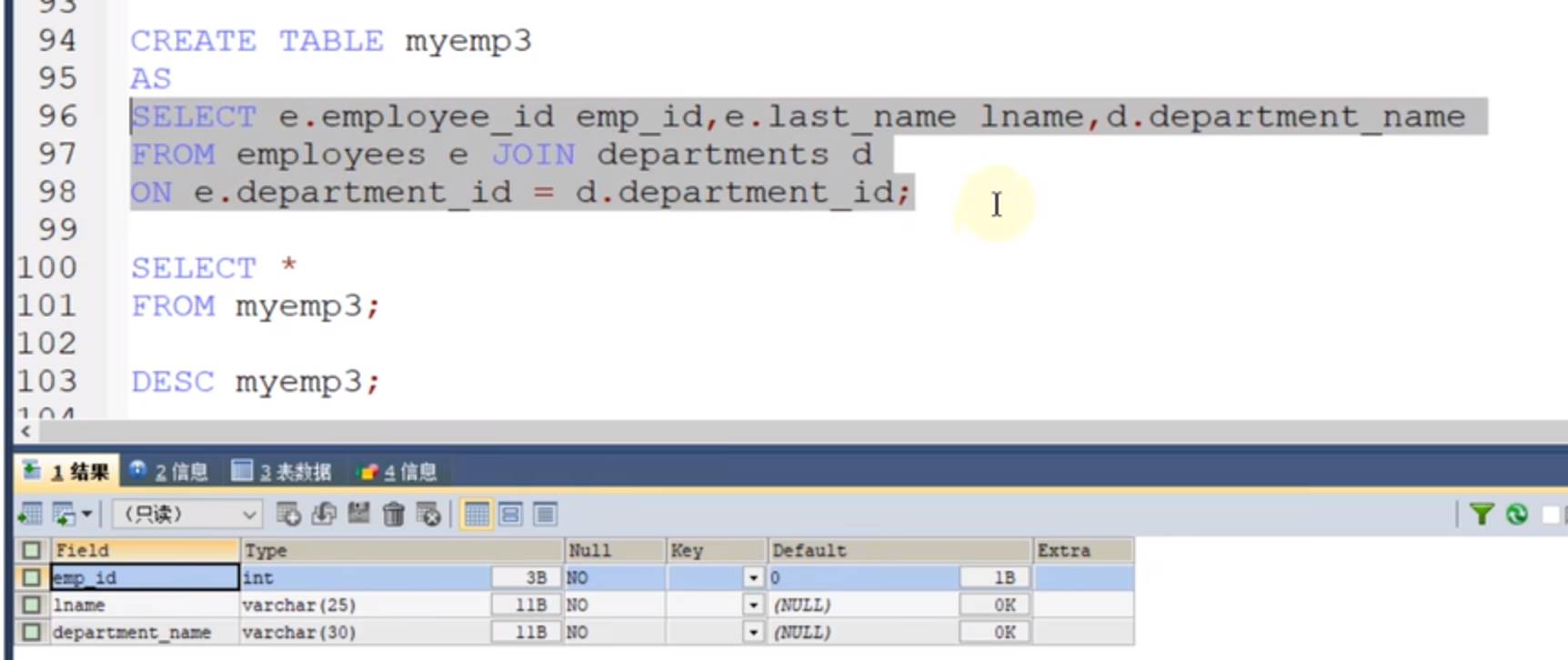Click the JOIN keyword on line 97

click(x=533, y=155)
